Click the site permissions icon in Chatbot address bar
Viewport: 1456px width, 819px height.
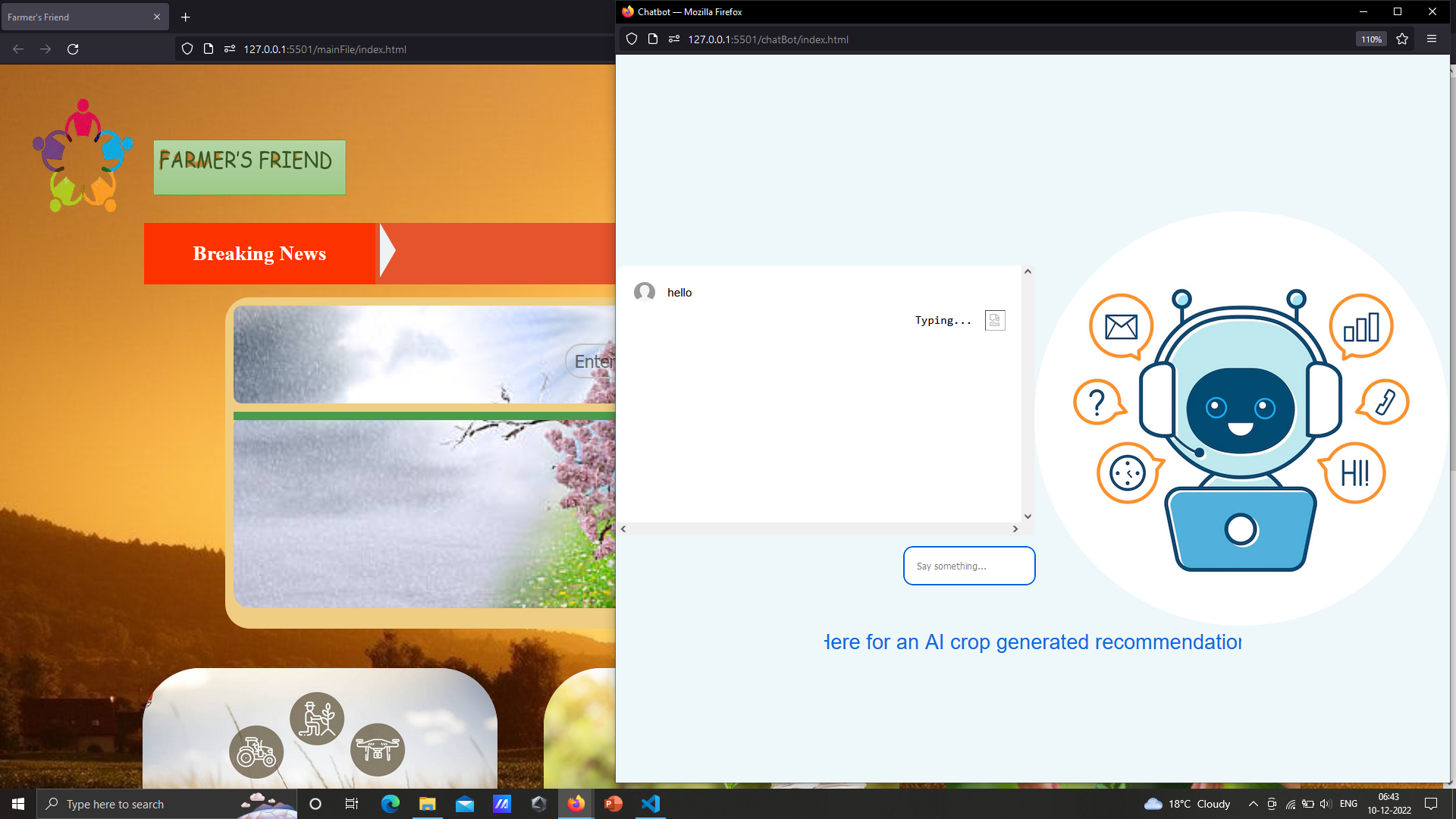(x=674, y=39)
